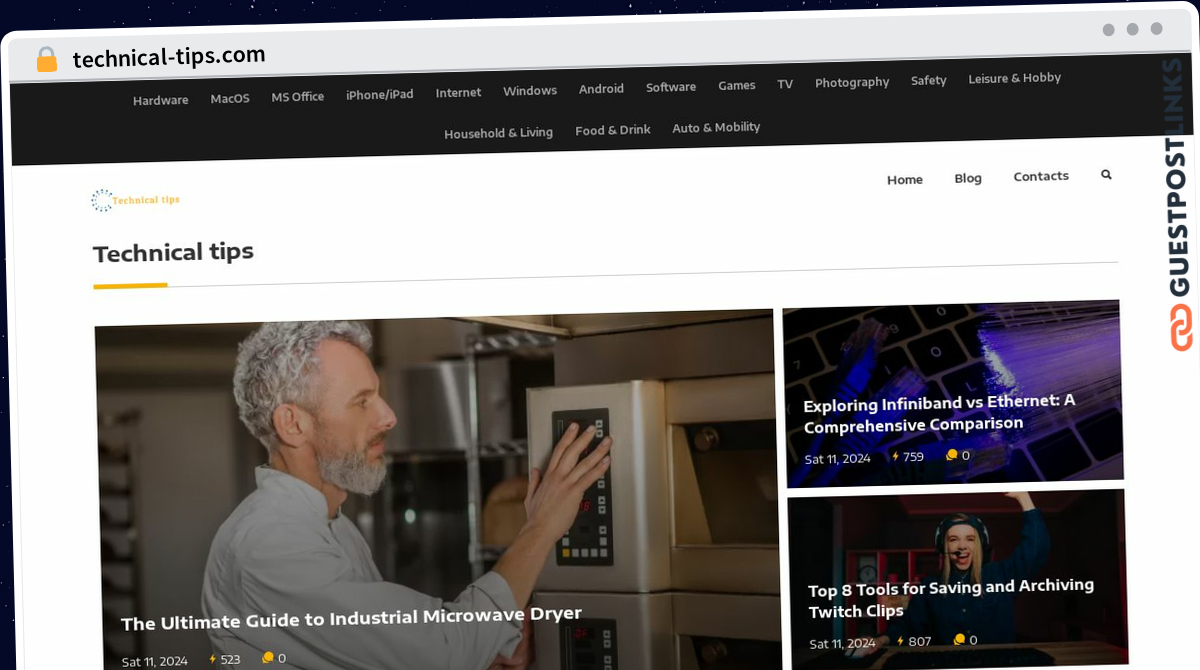
Task: Click the Technical tips page heading
Action: coord(173,252)
